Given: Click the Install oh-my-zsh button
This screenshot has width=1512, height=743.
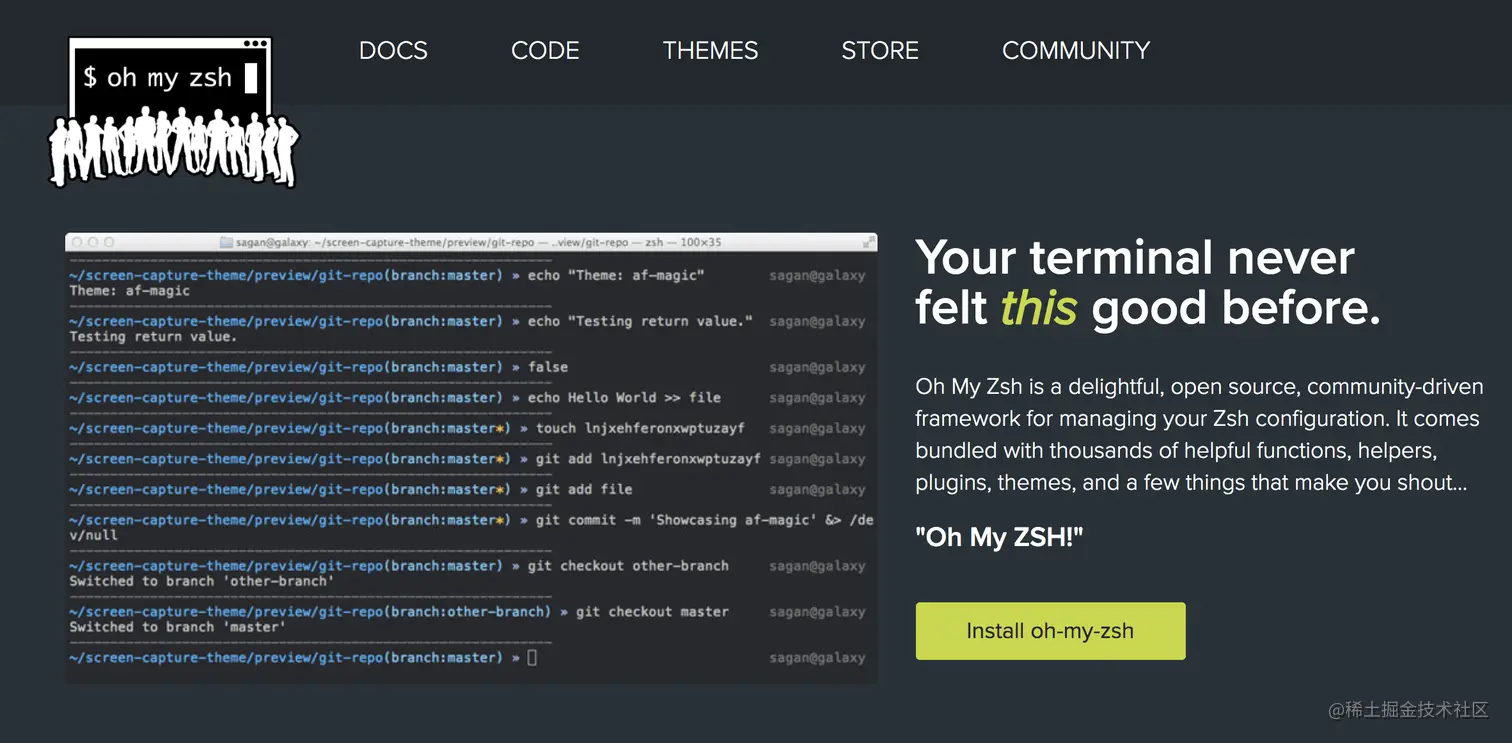Looking at the screenshot, I should (x=1050, y=631).
